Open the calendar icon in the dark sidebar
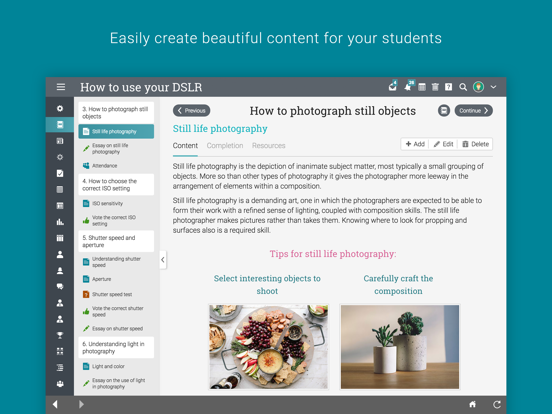552x414 pixels. click(x=60, y=238)
